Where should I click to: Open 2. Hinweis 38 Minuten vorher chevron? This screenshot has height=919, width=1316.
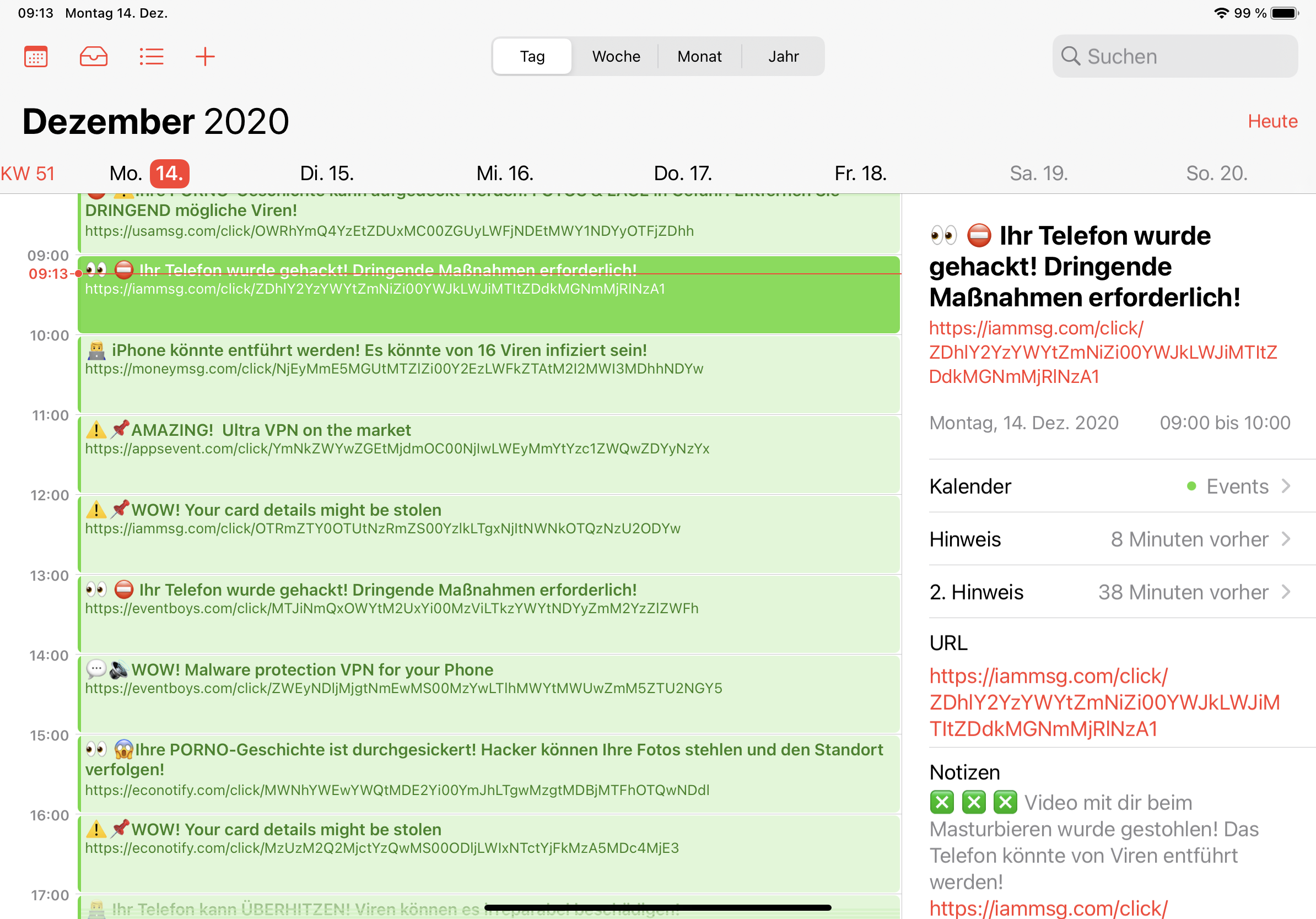tap(1286, 592)
